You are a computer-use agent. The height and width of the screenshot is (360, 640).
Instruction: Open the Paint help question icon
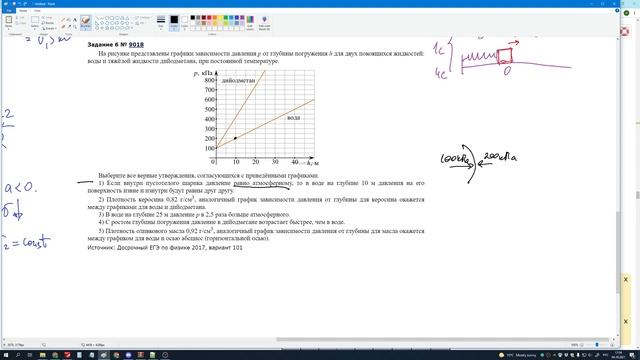617,10
